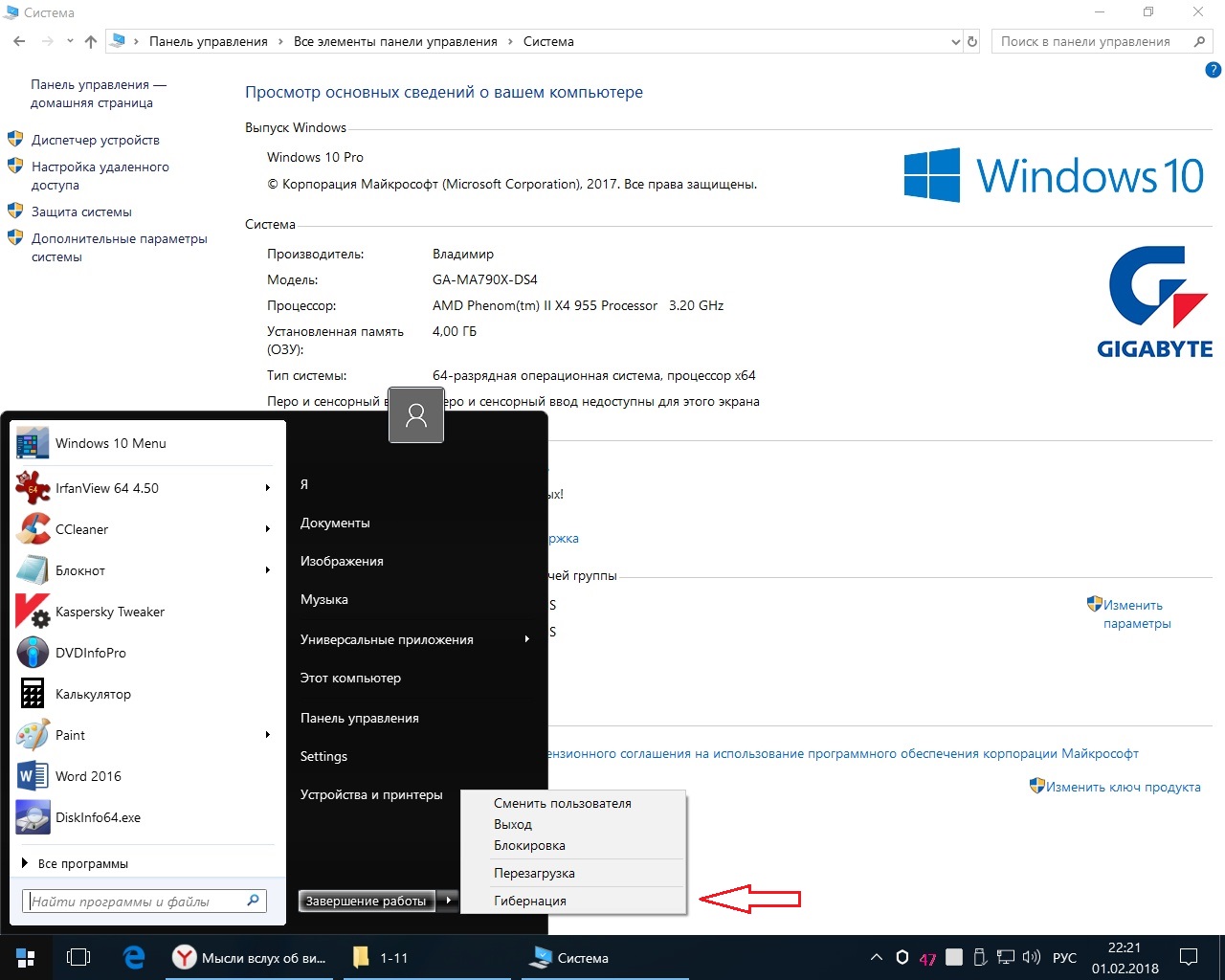The height and width of the screenshot is (980, 1225).
Task: Expand Универсальные приложения submenu arrow
Action: click(x=527, y=639)
